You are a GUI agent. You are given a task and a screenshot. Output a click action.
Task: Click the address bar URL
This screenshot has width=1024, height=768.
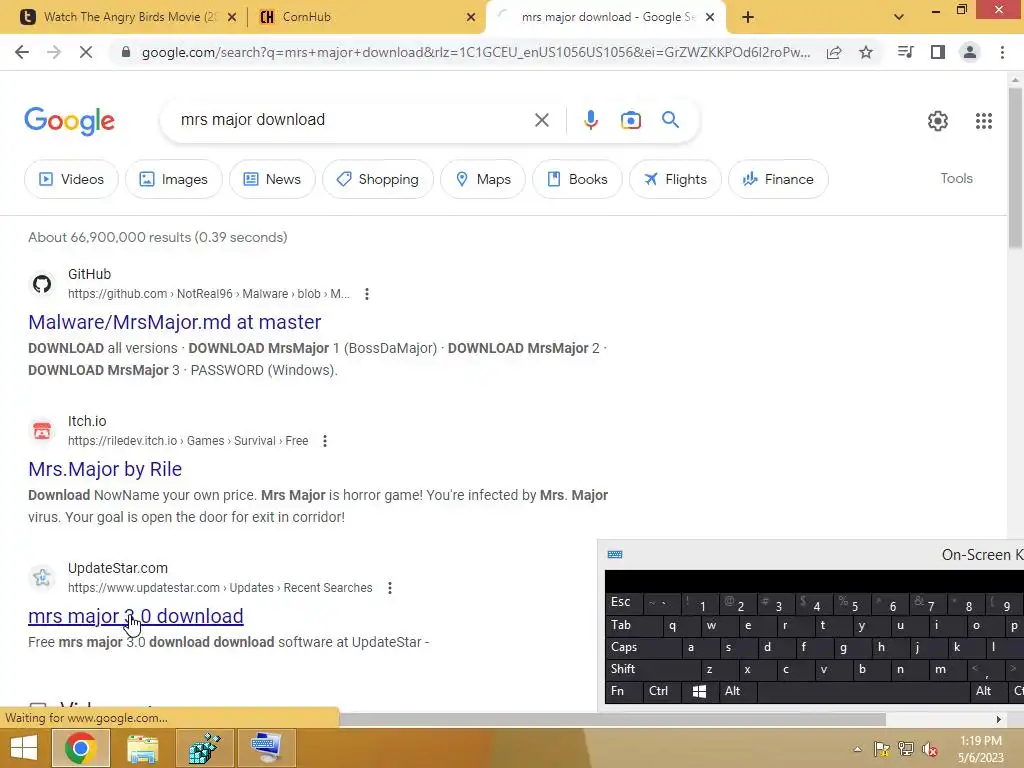click(475, 52)
